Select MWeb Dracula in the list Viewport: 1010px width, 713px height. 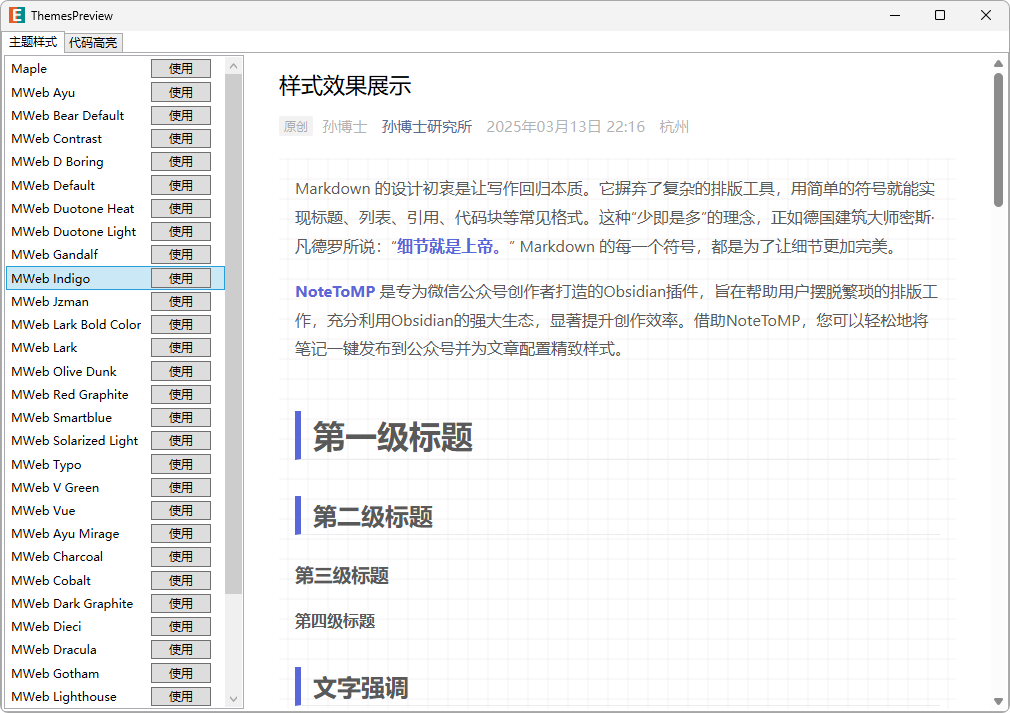54,650
